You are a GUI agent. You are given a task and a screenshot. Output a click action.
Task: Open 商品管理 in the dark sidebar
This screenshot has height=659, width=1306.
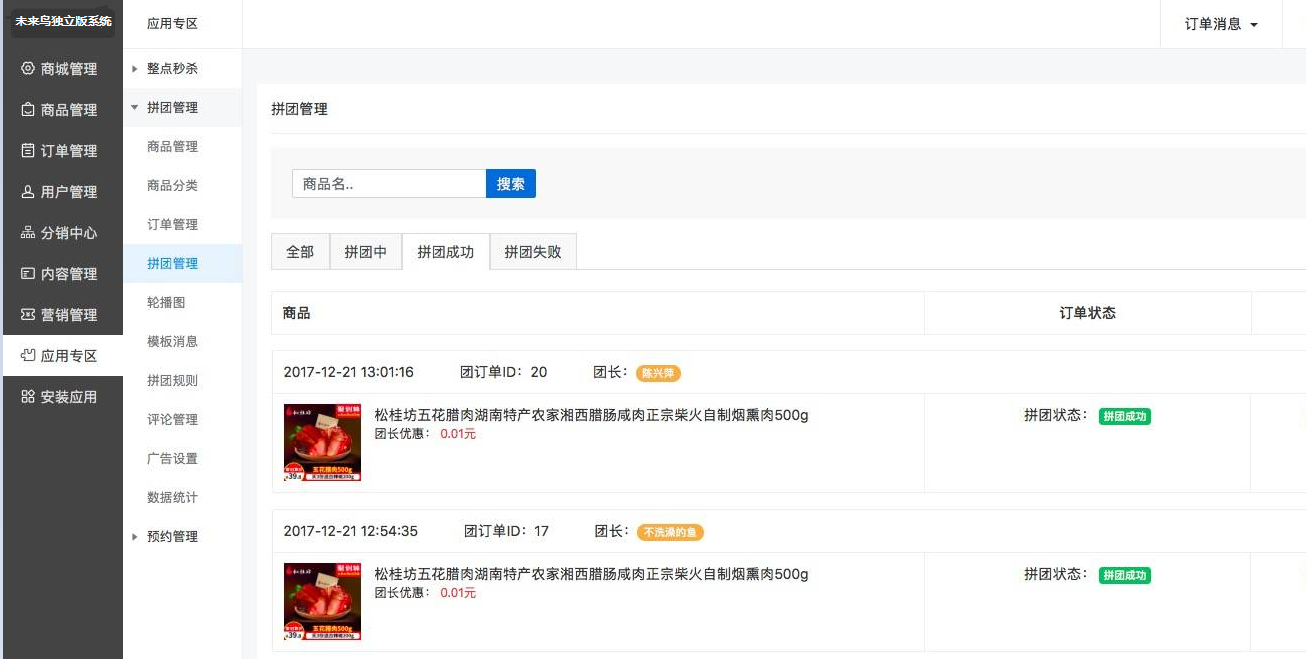(61, 110)
